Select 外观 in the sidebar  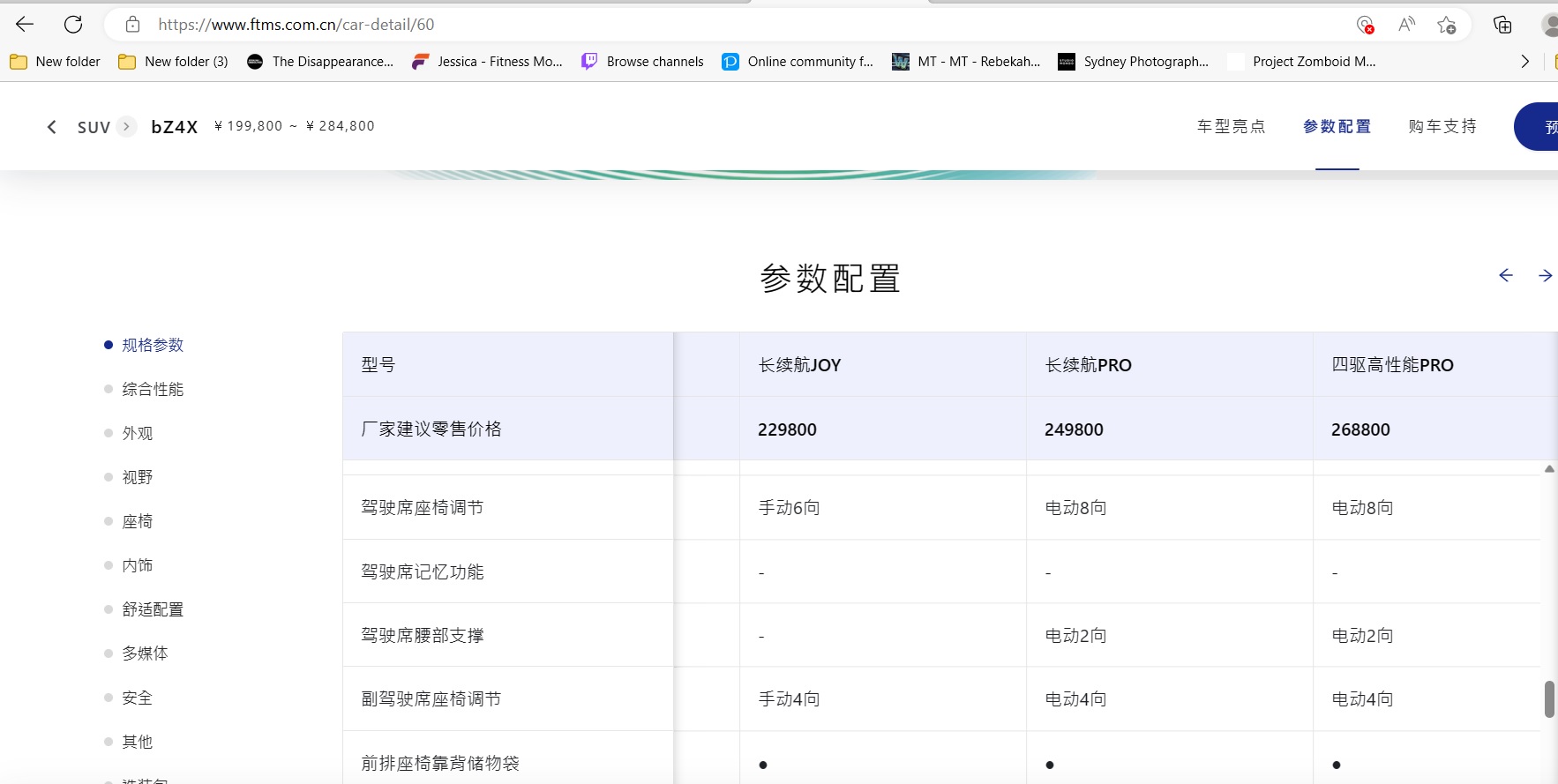[x=138, y=433]
